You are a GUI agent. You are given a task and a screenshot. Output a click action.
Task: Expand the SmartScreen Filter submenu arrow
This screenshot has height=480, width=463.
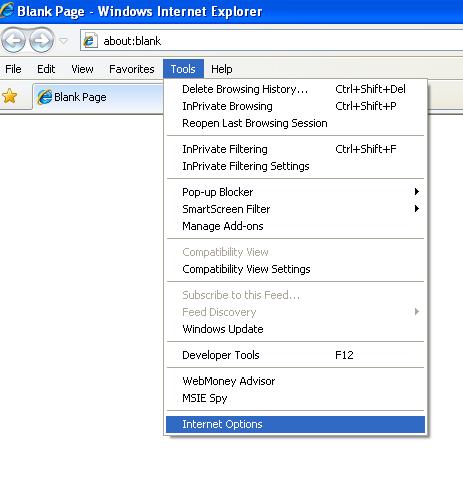click(x=416, y=209)
